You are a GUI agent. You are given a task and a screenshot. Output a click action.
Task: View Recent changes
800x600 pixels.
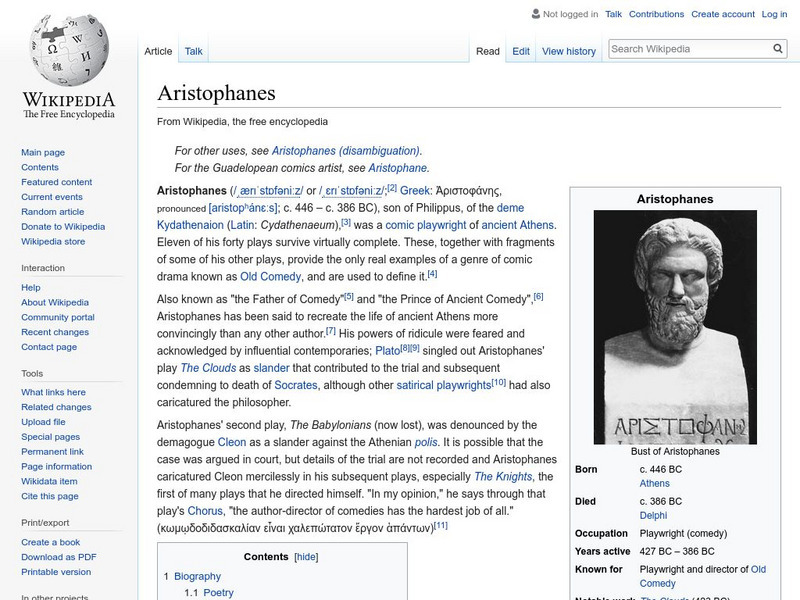tap(55, 332)
